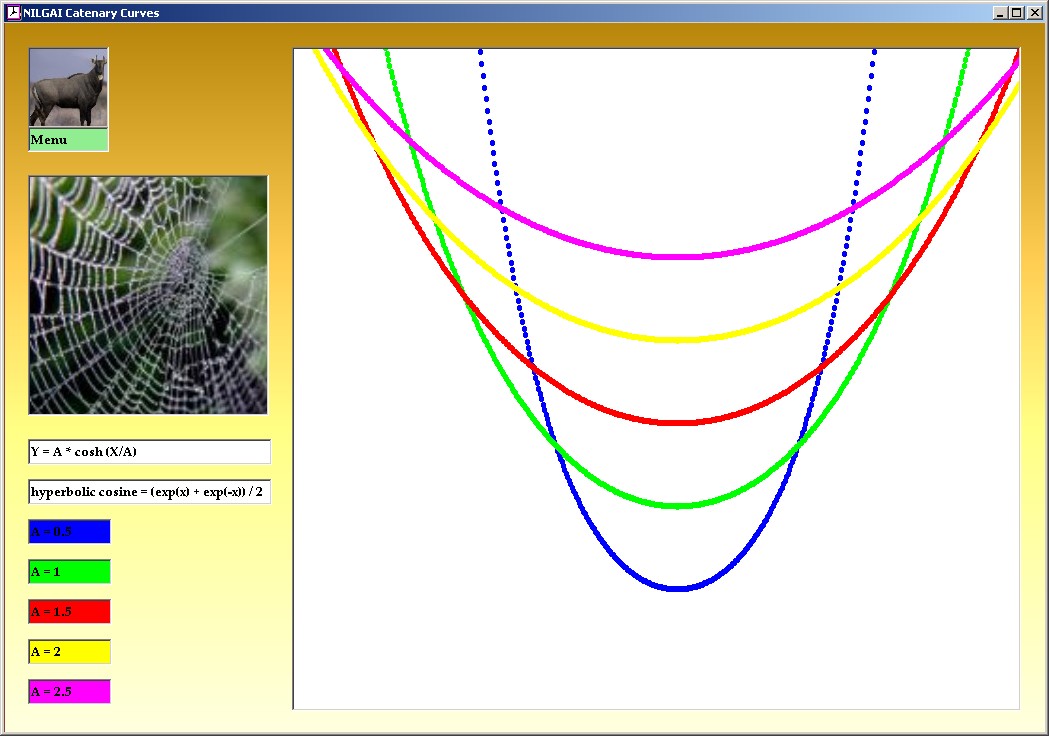Screen dimensions: 1049x736
Task: Click the spider web photo
Action: [x=148, y=295]
